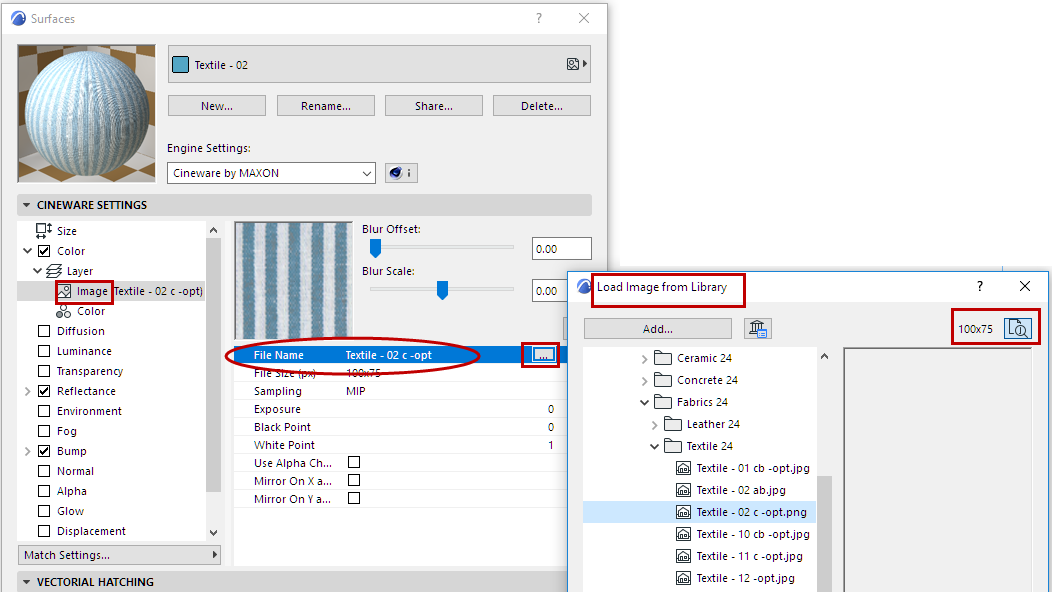Image resolution: width=1052 pixels, height=592 pixels.
Task: Enable the Environment channel checkbox
Action: point(44,411)
